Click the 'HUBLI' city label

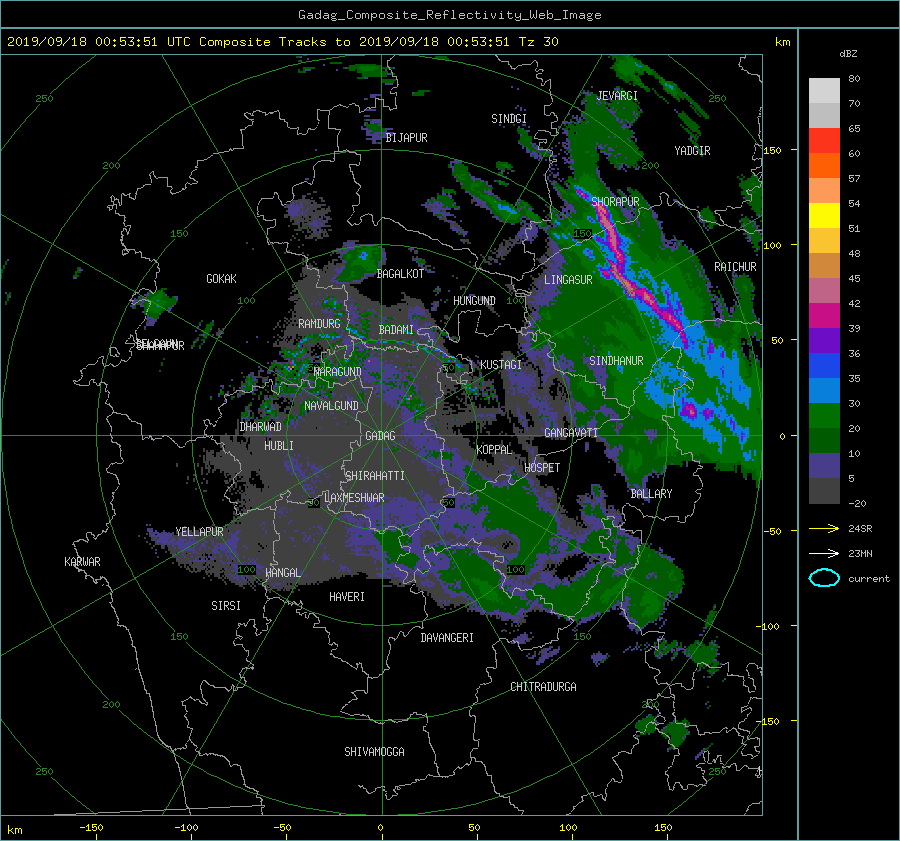[279, 446]
